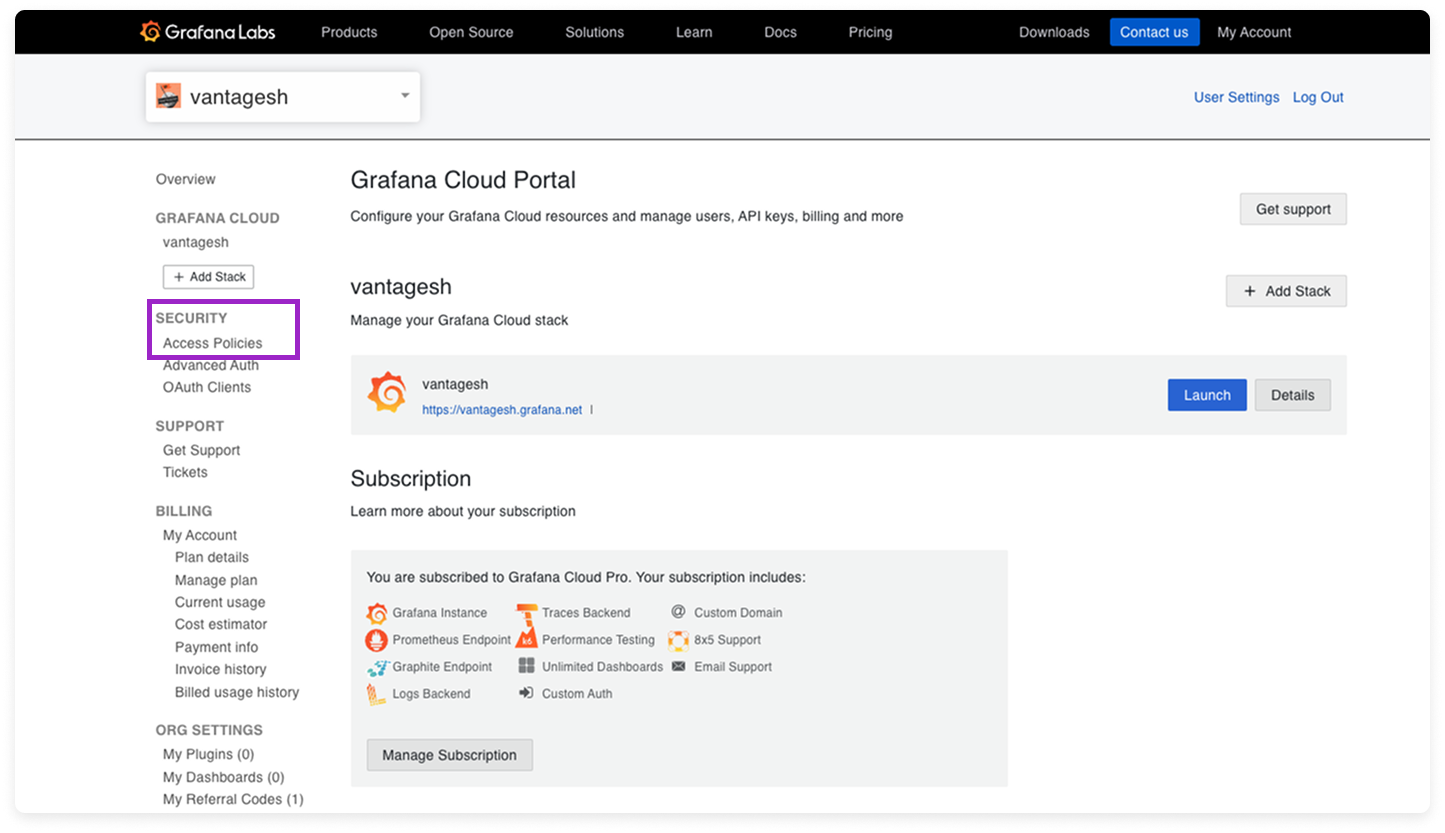Open the vantagesh.grafana.net URL link
This screenshot has width=1445, height=833.
pyautogui.click(x=502, y=410)
